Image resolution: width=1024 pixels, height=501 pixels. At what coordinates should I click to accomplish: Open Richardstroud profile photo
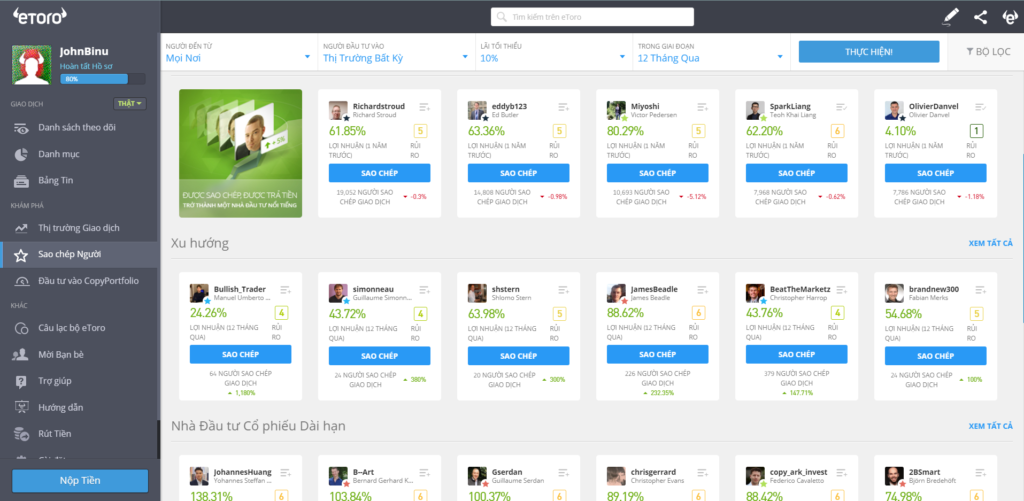click(x=338, y=110)
